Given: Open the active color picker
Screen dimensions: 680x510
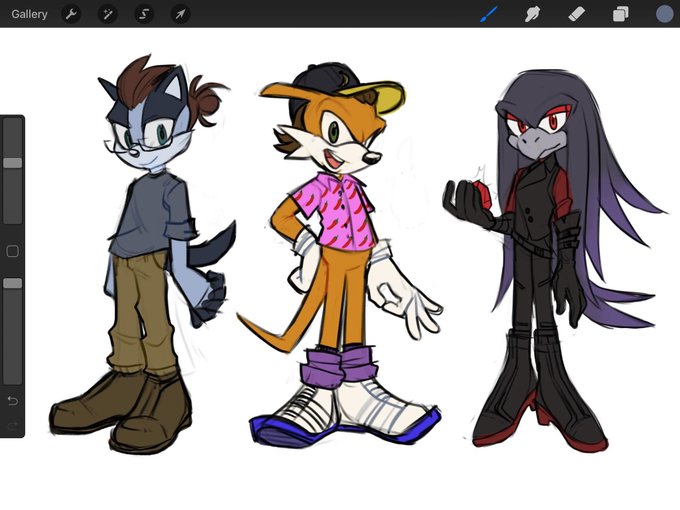Looking at the screenshot, I should [x=664, y=14].
